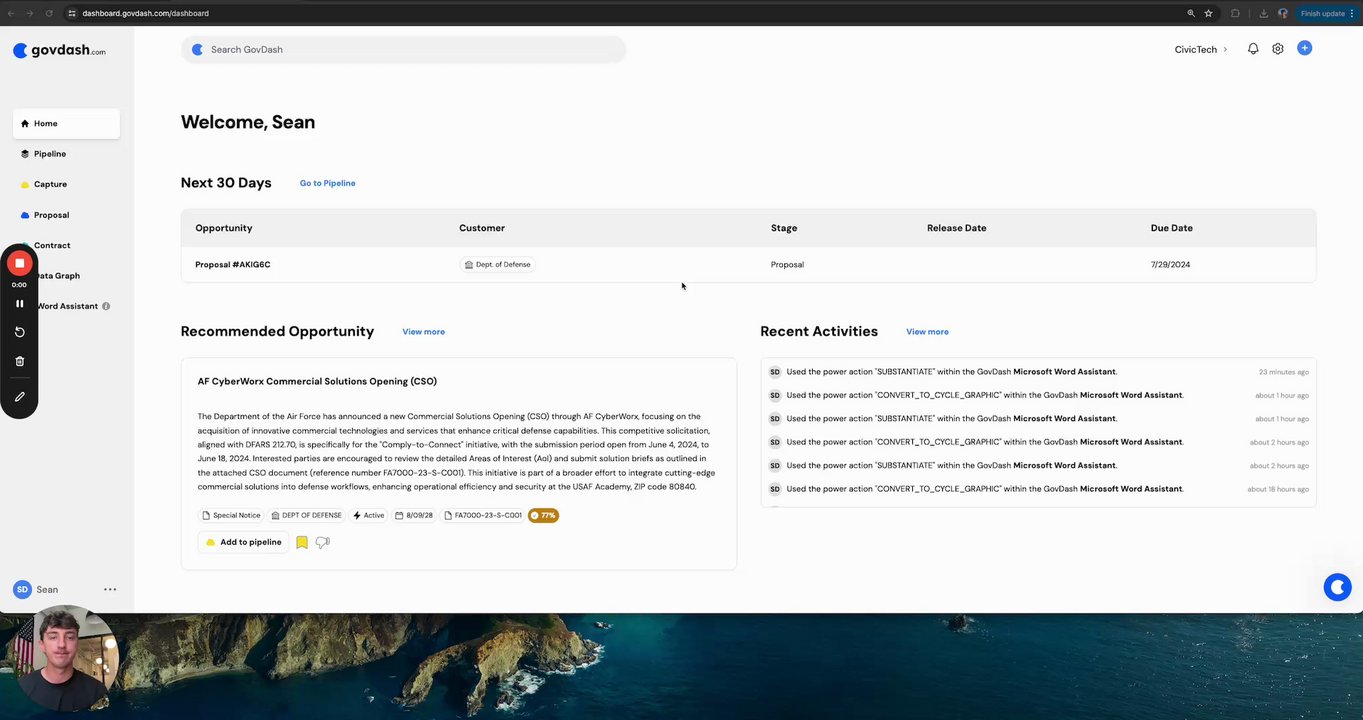Click the browser profile avatar
Viewport: 1363px width, 720px height.
coord(1283,13)
